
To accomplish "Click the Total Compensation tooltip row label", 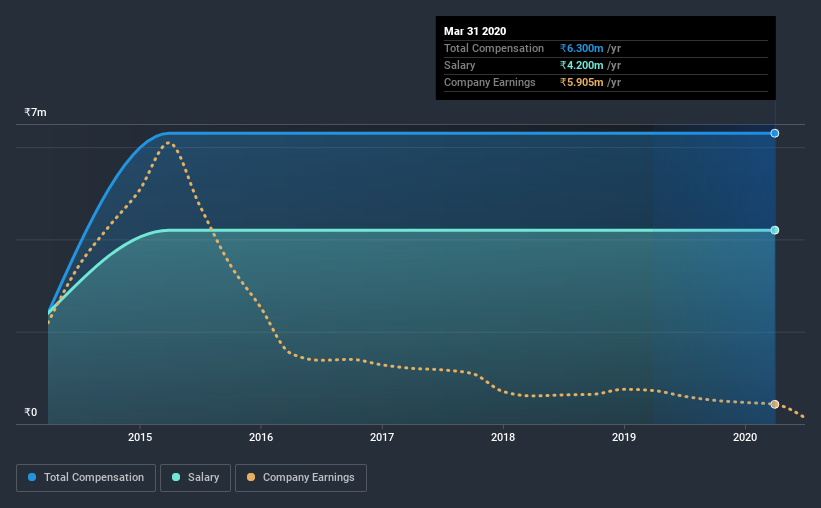I will tap(494, 48).
